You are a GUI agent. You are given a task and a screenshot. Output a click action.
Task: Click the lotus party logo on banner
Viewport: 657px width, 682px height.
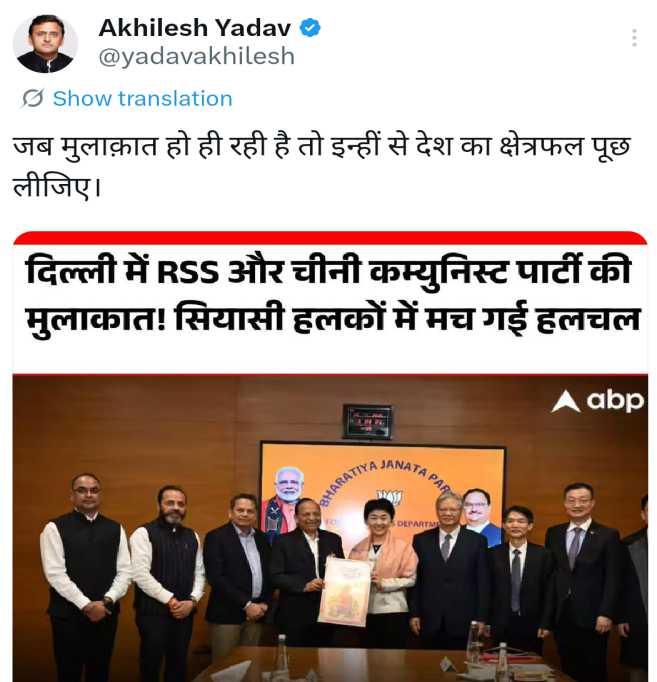click(390, 497)
